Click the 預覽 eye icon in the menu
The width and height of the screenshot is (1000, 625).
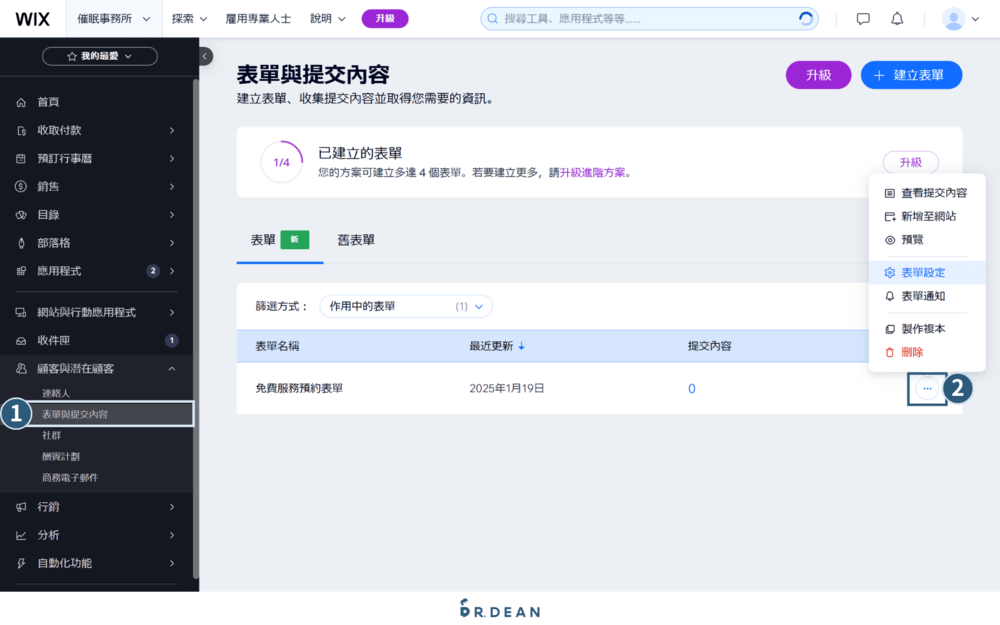click(889, 239)
